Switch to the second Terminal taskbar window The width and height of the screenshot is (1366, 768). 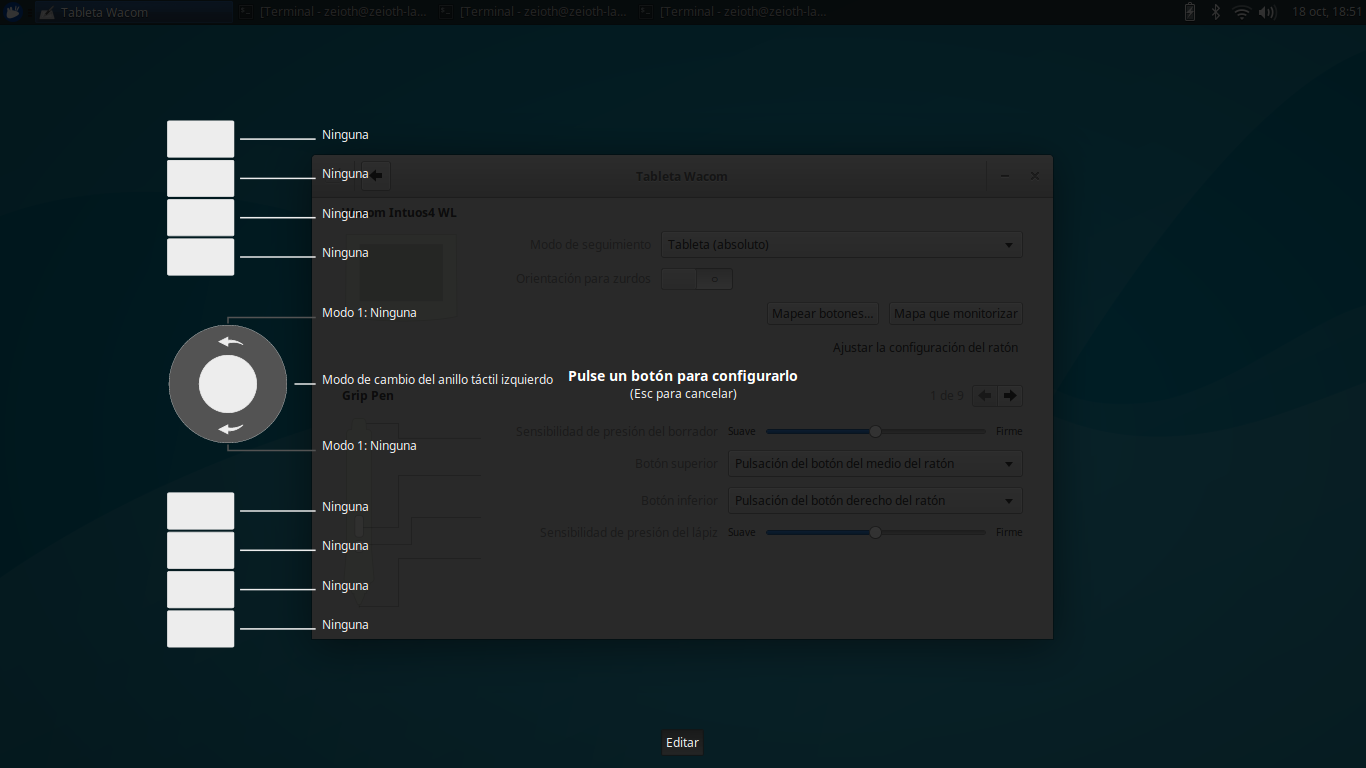coord(535,12)
